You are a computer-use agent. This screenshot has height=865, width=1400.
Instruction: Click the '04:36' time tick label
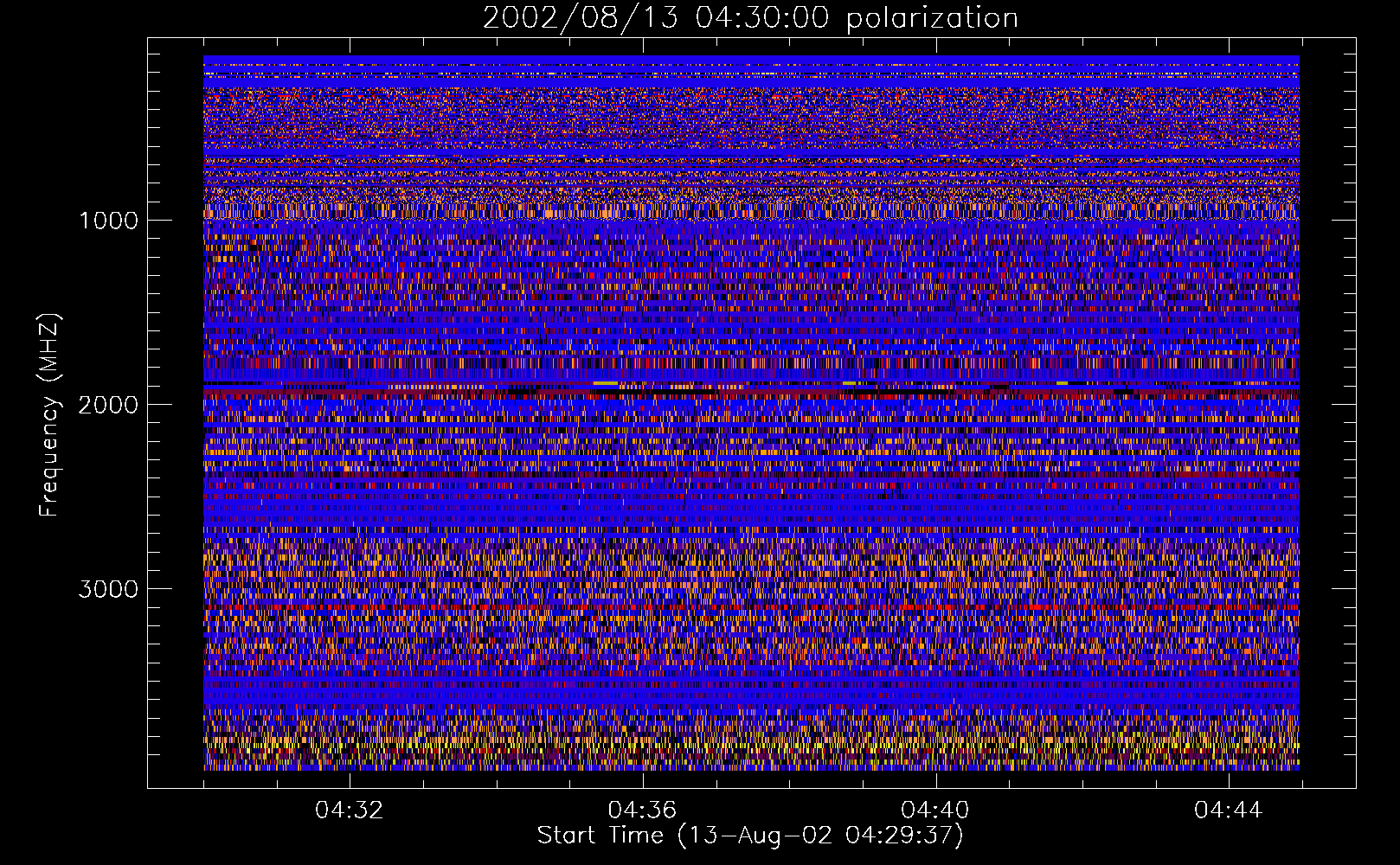[642, 811]
